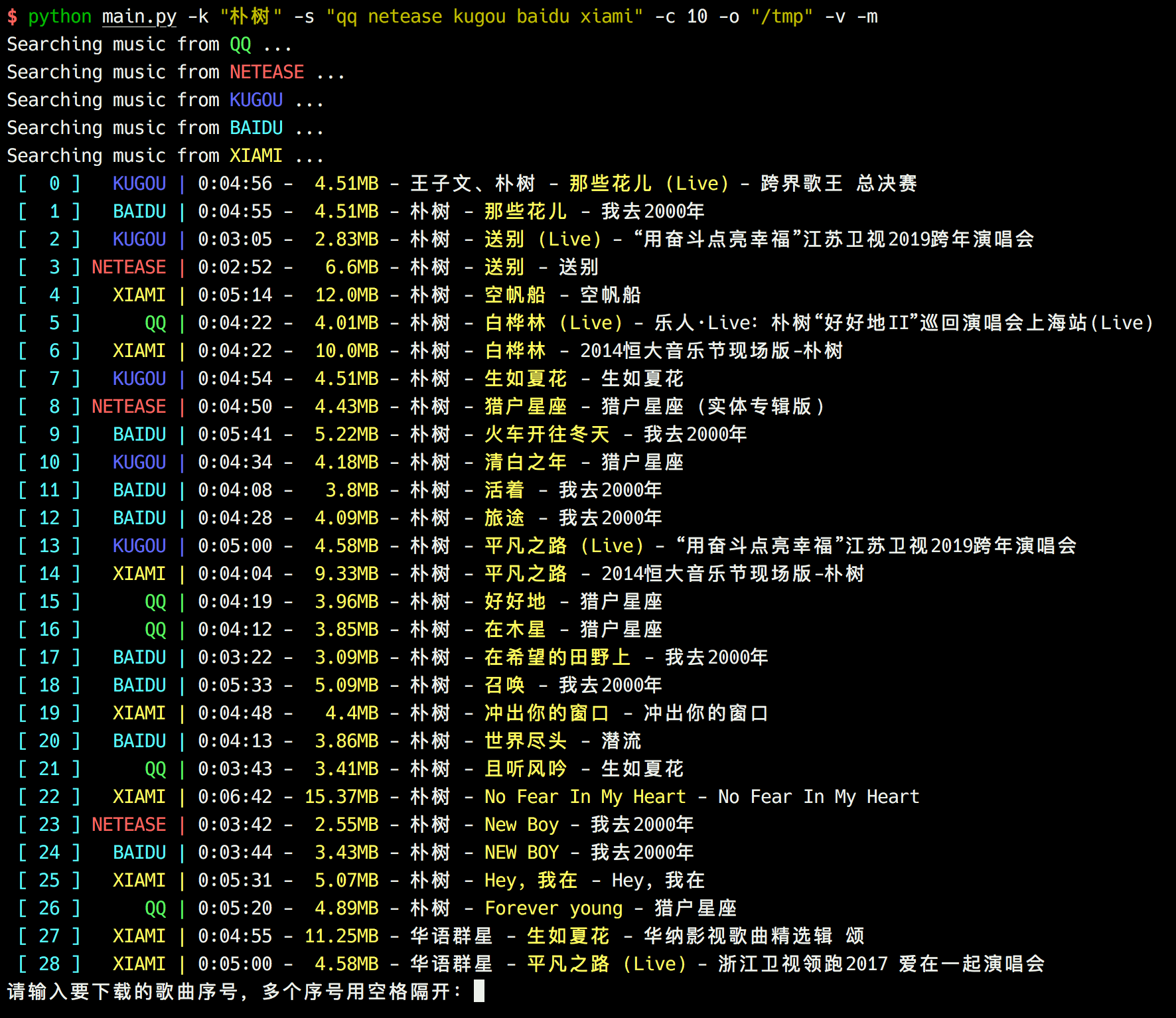
Task: Click the '跨界歌王 总决赛' album text
Action: pos(839,183)
